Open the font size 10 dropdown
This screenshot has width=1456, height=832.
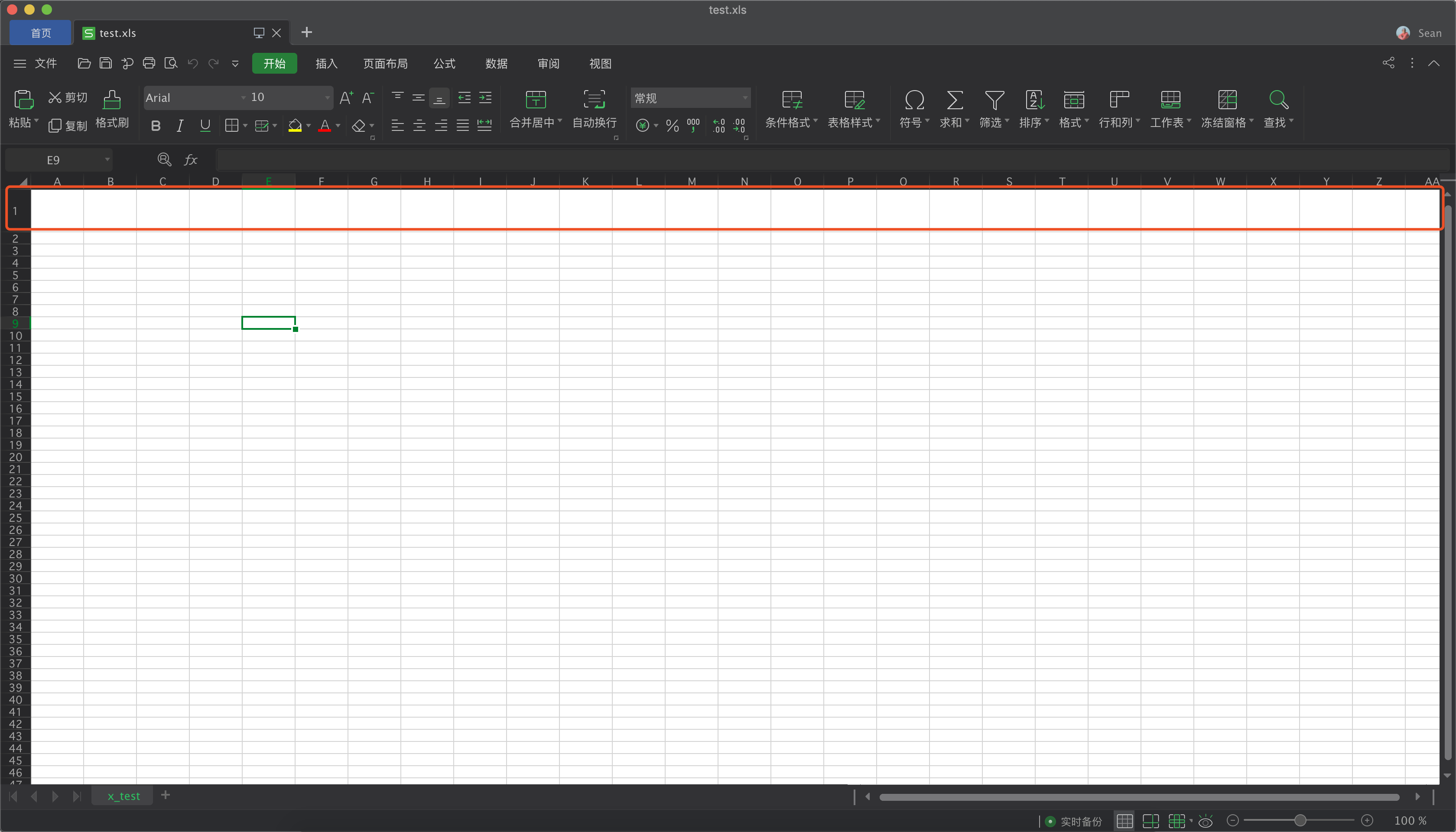point(327,97)
